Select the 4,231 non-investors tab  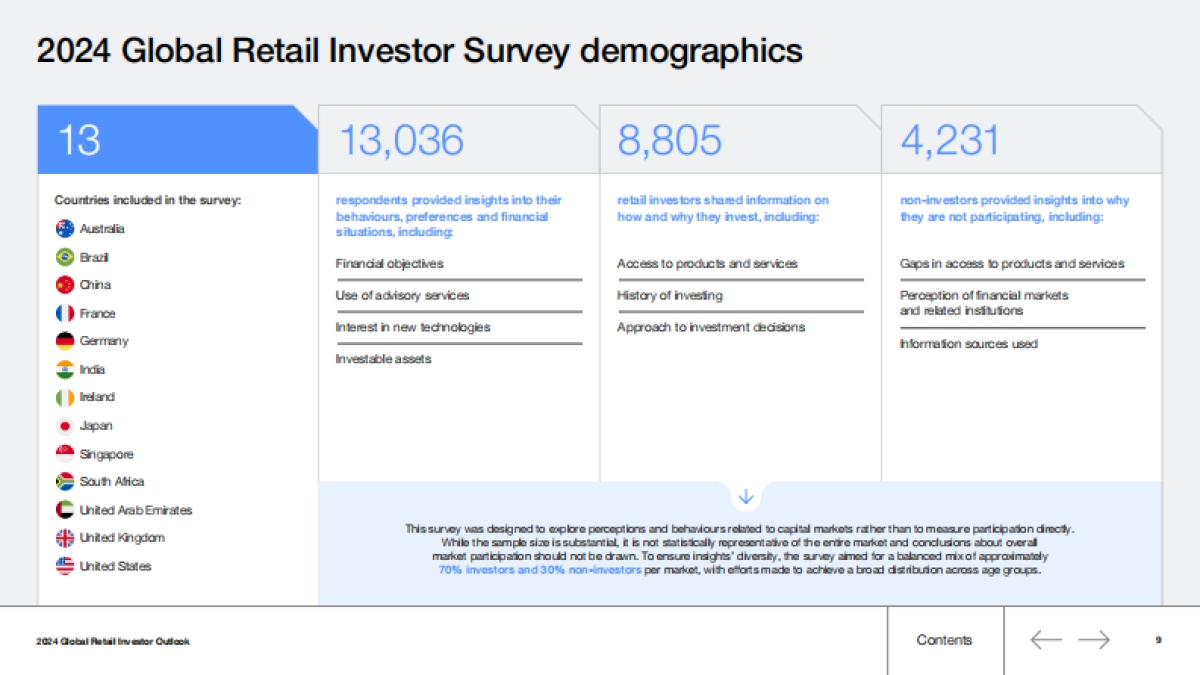click(1021, 140)
